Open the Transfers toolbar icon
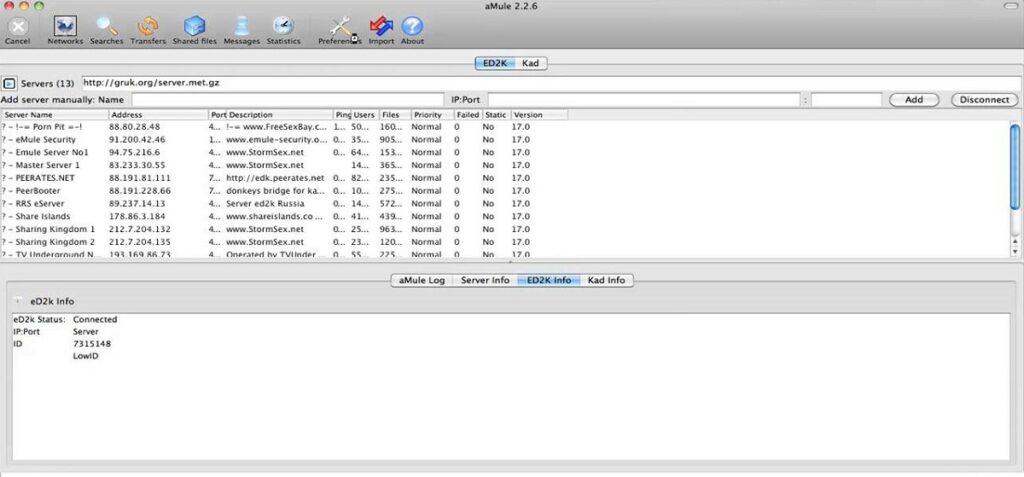This screenshot has height=477, width=1024. 149,26
